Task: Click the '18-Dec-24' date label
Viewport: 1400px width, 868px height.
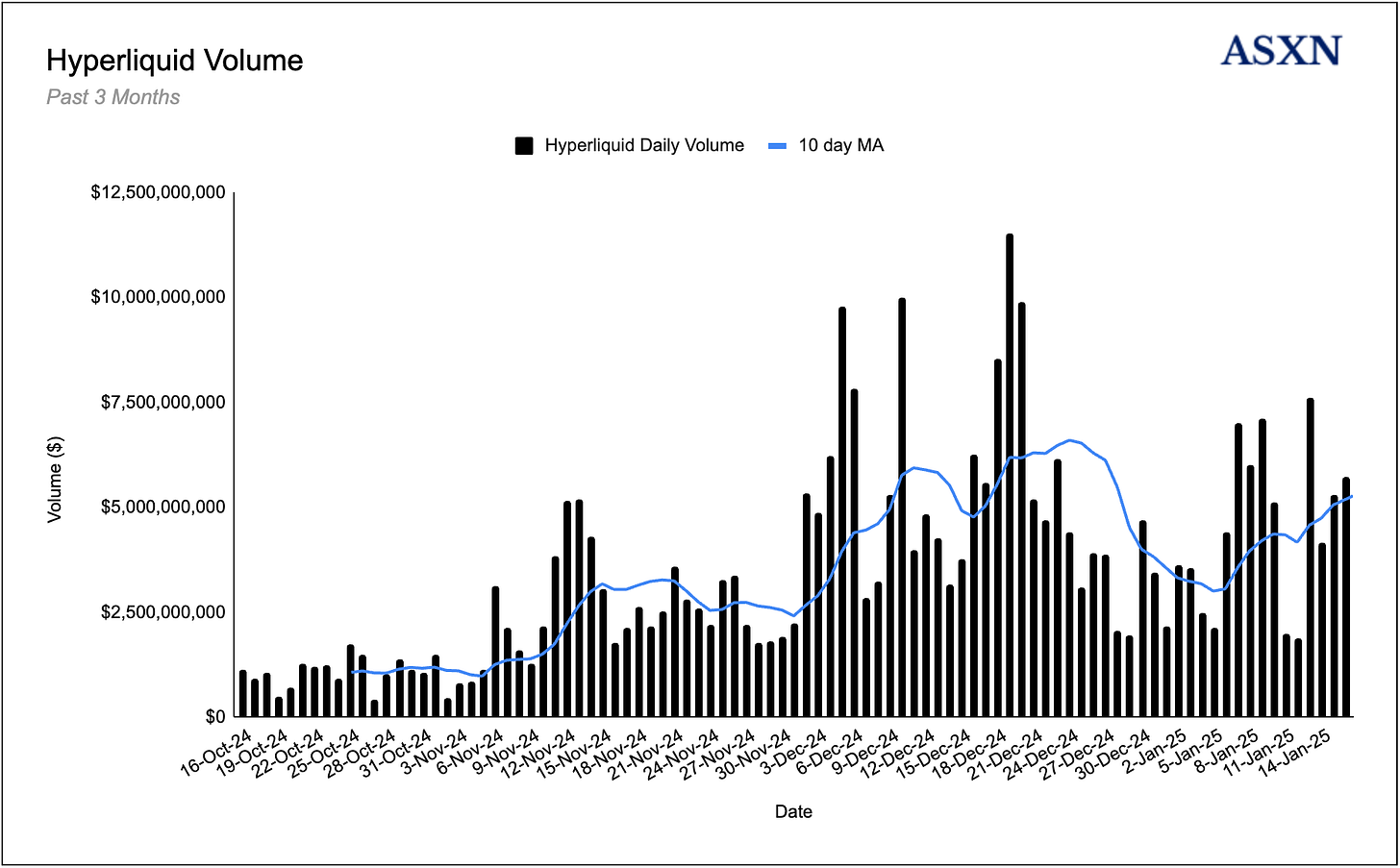Action: [971, 753]
